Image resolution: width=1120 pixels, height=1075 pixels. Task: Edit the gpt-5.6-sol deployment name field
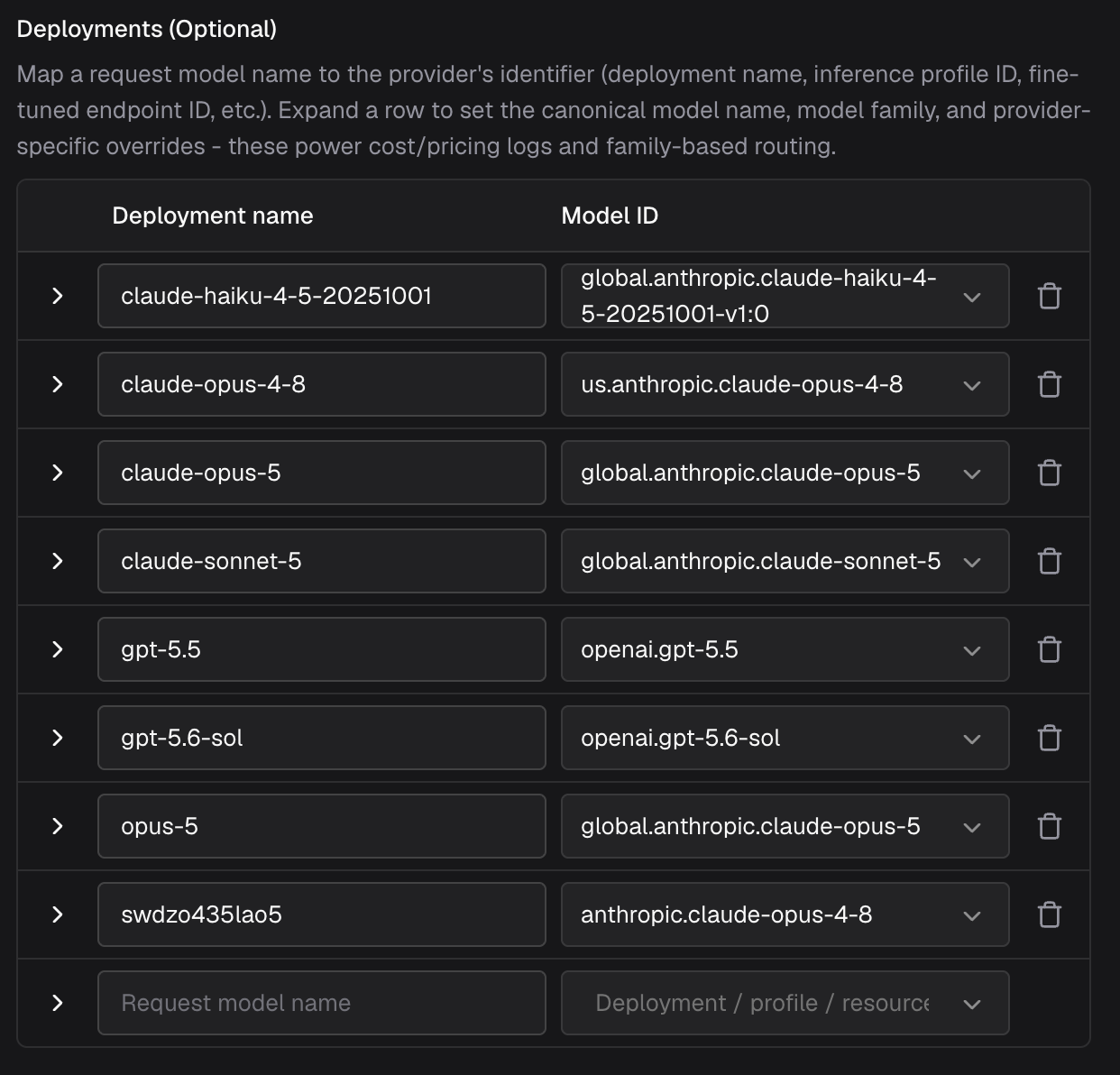[322, 738]
